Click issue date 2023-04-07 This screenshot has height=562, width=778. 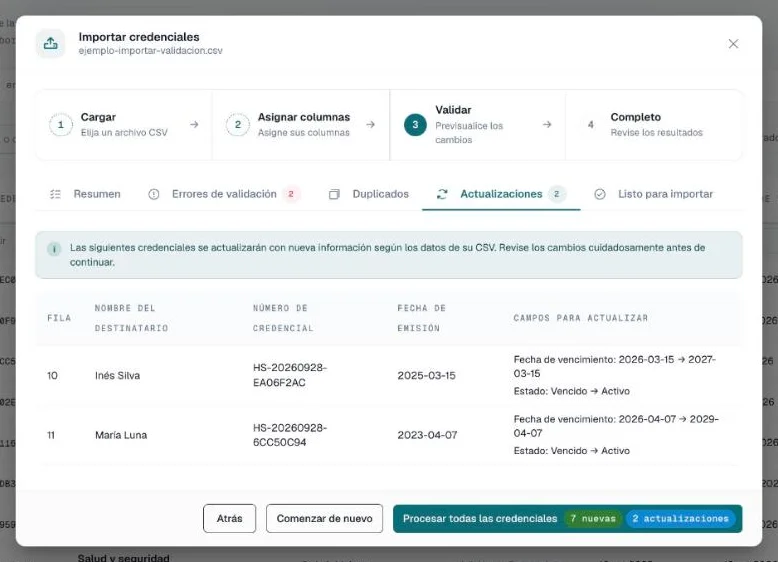point(427,435)
